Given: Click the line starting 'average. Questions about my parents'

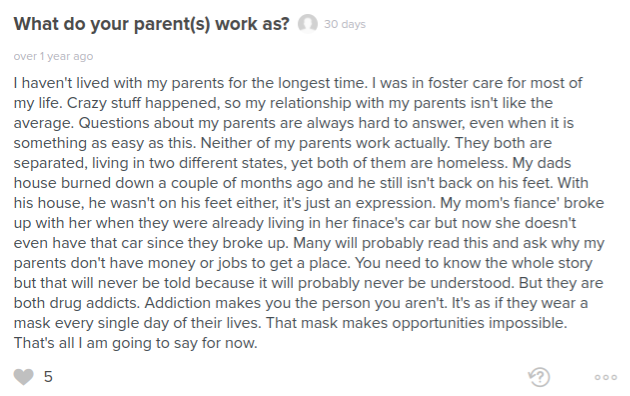Looking at the screenshot, I should [x=294, y=123].
